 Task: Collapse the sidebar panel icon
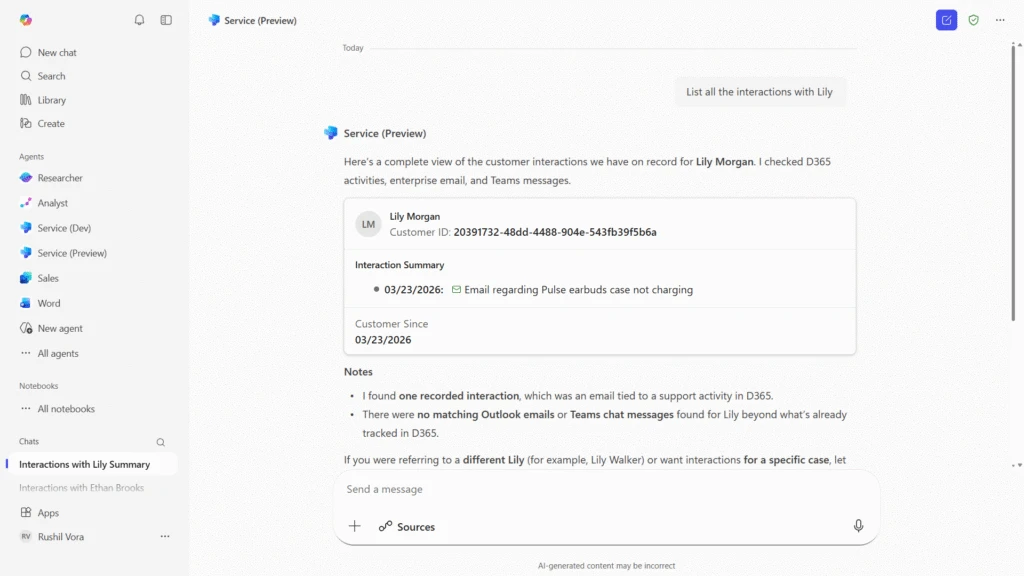166,20
